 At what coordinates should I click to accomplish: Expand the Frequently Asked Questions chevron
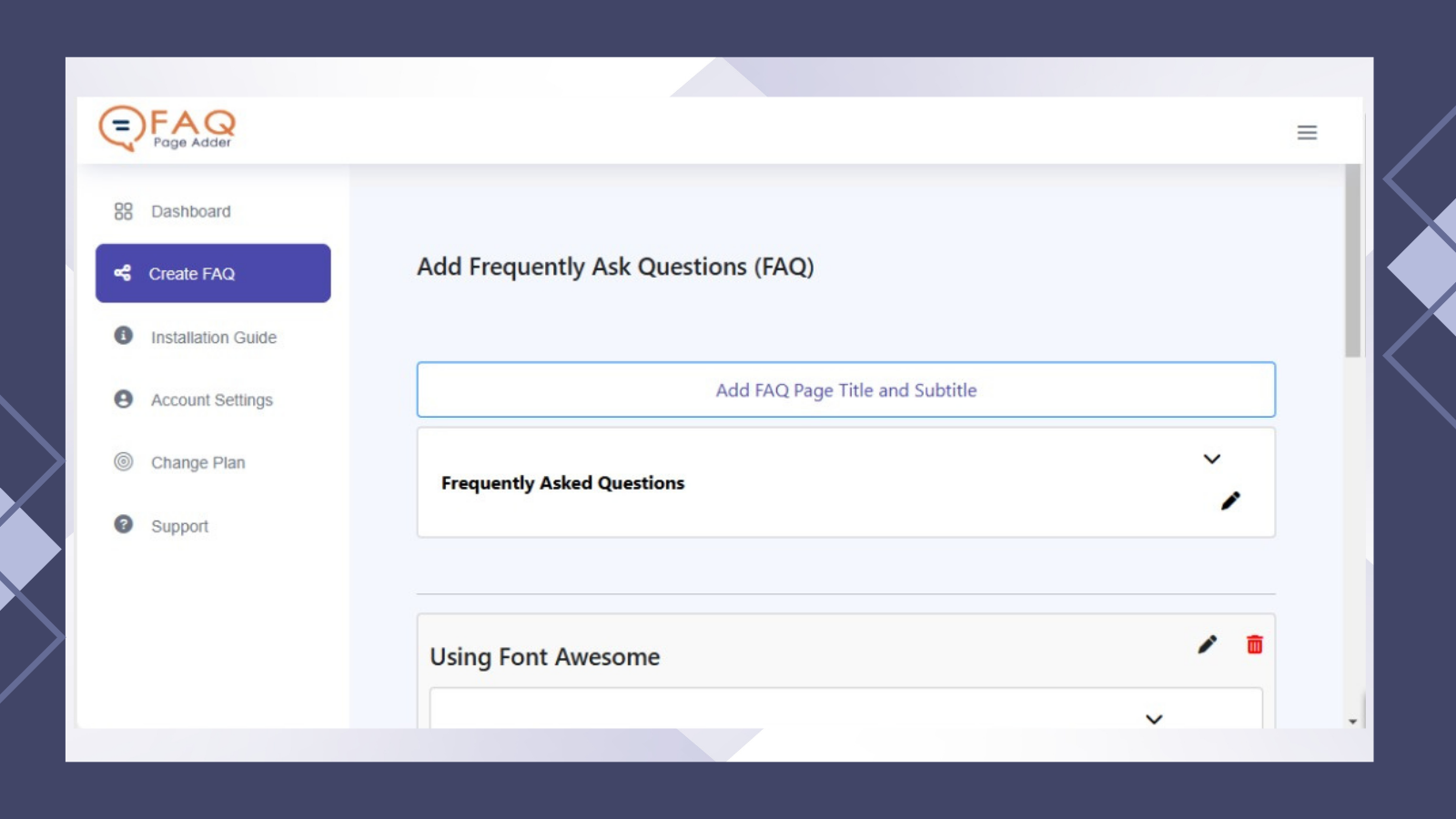pyautogui.click(x=1212, y=459)
